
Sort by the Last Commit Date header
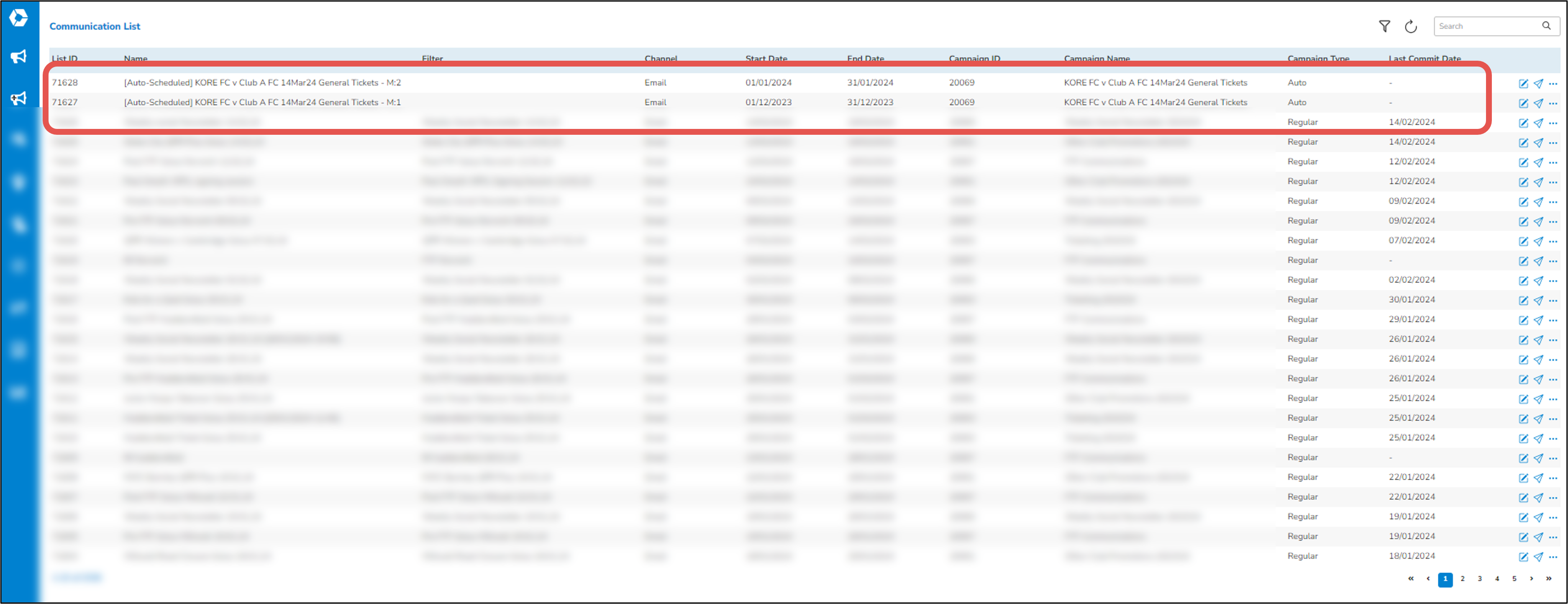point(1425,59)
